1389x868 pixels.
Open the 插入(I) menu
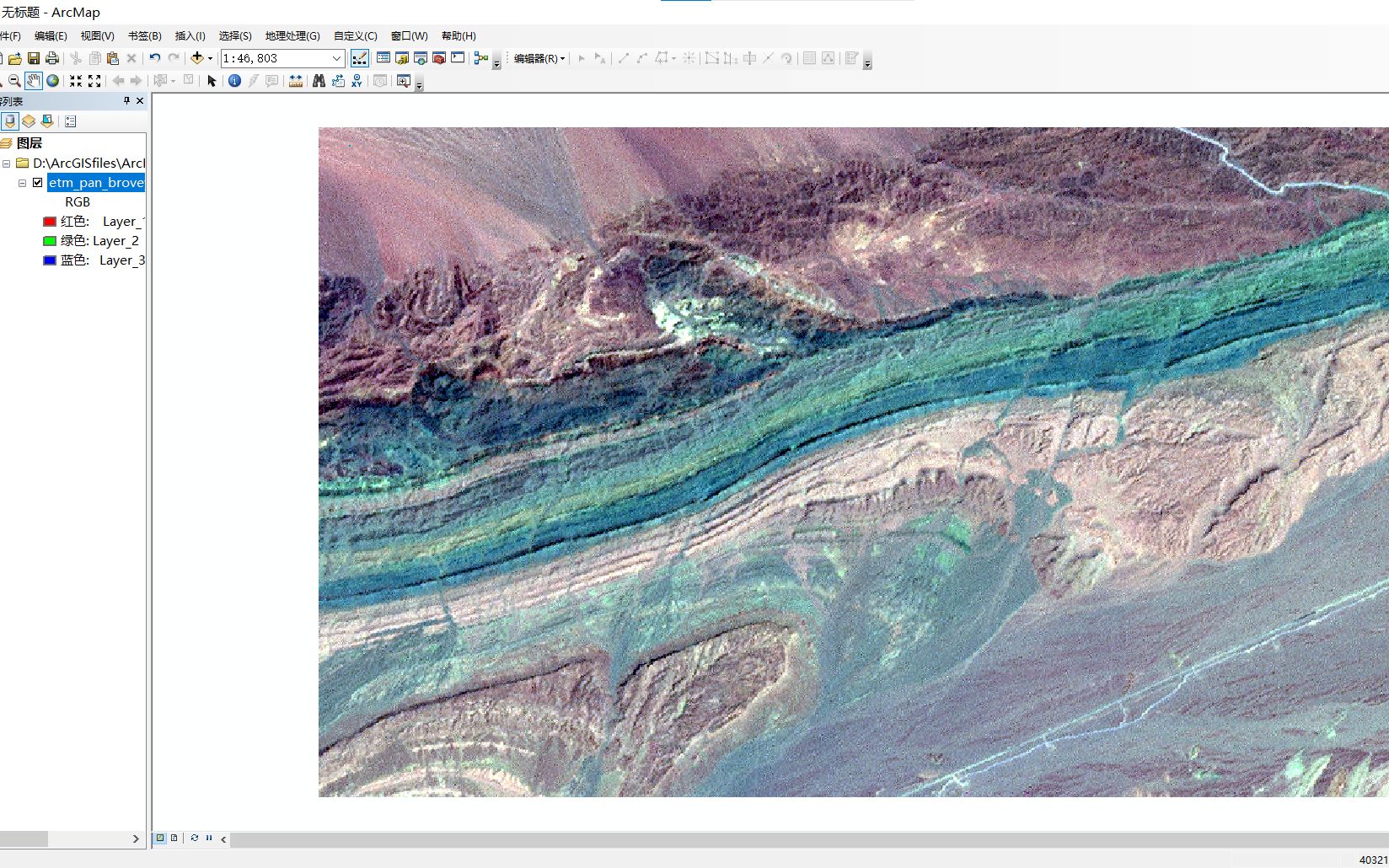(190, 35)
